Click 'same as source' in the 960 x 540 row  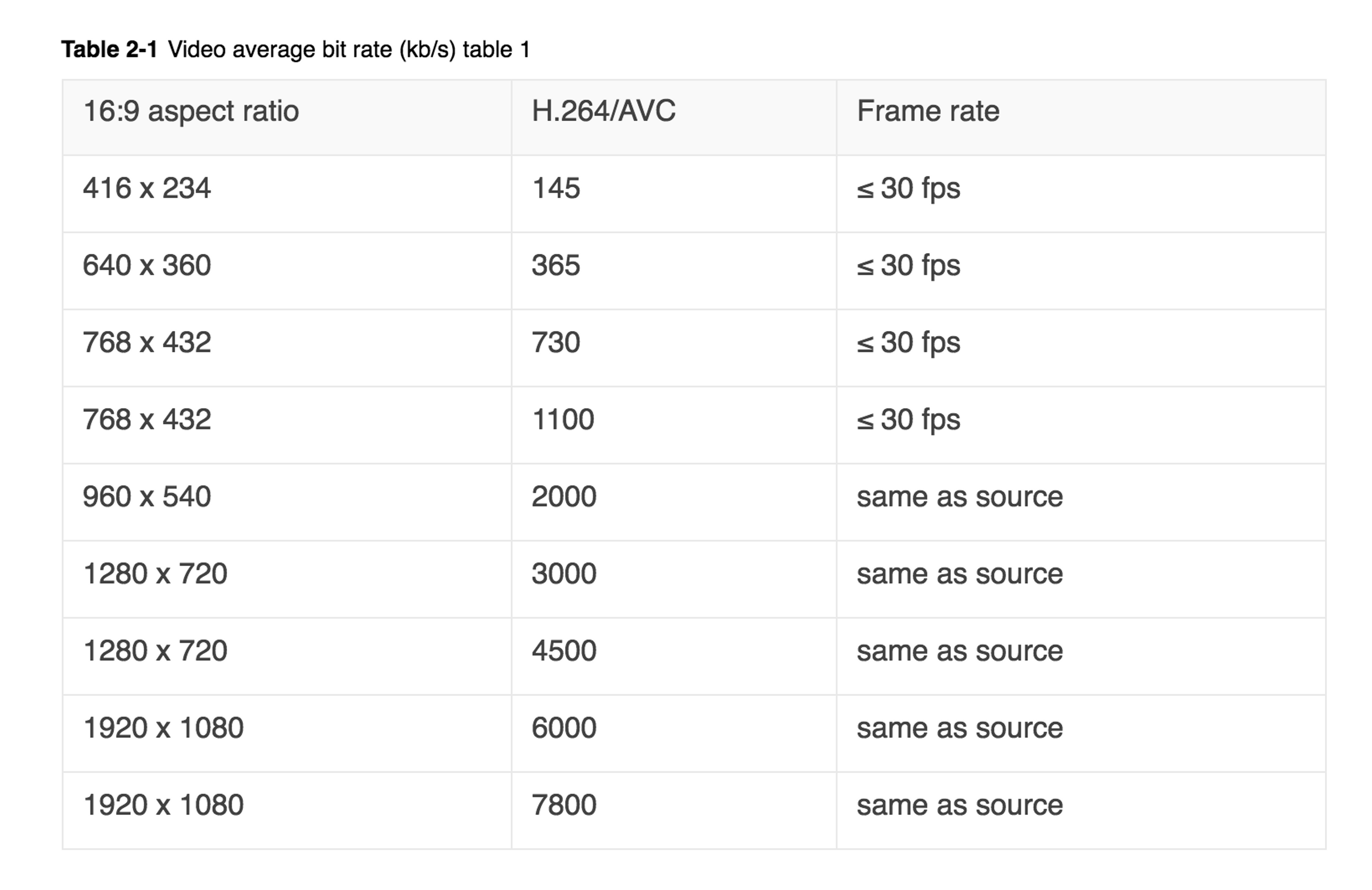[x=960, y=496]
